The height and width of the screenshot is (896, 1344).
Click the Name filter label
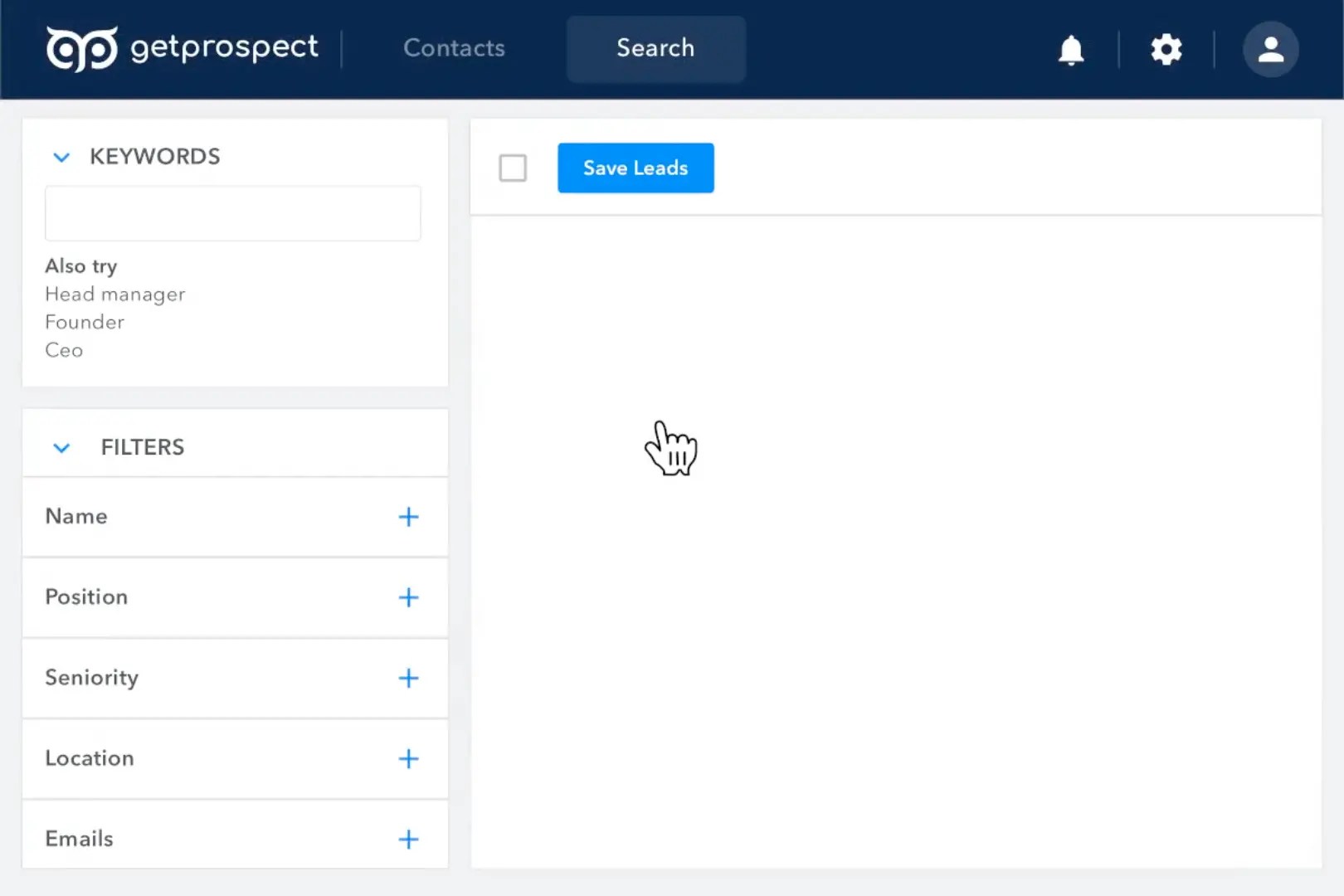click(x=76, y=516)
